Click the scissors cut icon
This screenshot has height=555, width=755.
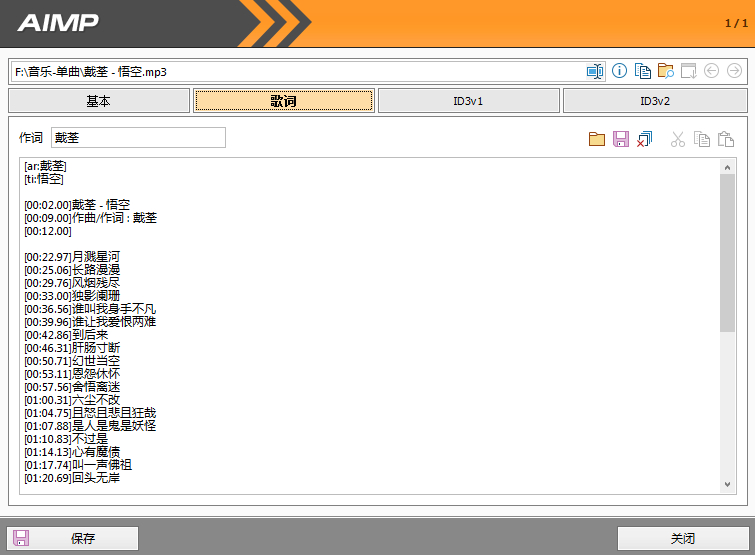(x=677, y=140)
